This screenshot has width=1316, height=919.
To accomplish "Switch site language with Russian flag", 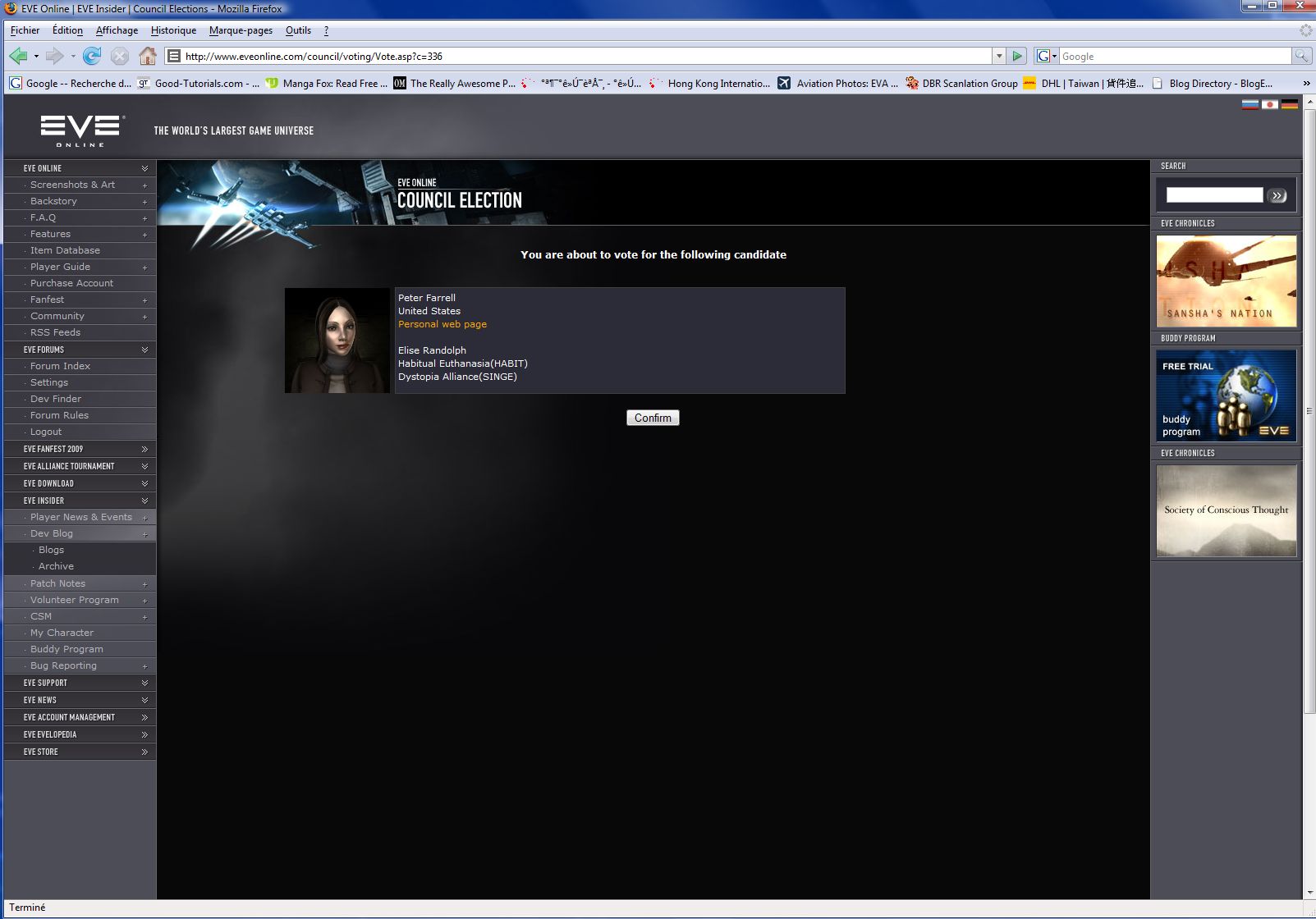I will (1250, 104).
